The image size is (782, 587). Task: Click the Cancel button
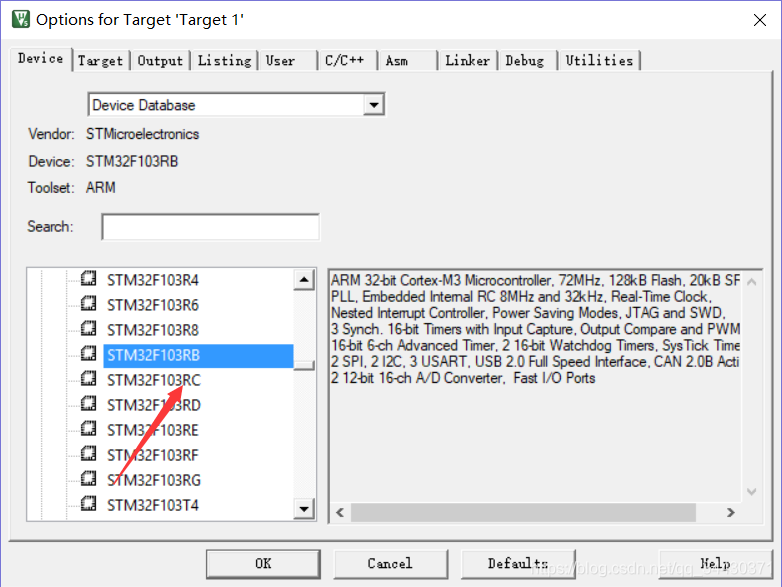pyautogui.click(x=390, y=564)
